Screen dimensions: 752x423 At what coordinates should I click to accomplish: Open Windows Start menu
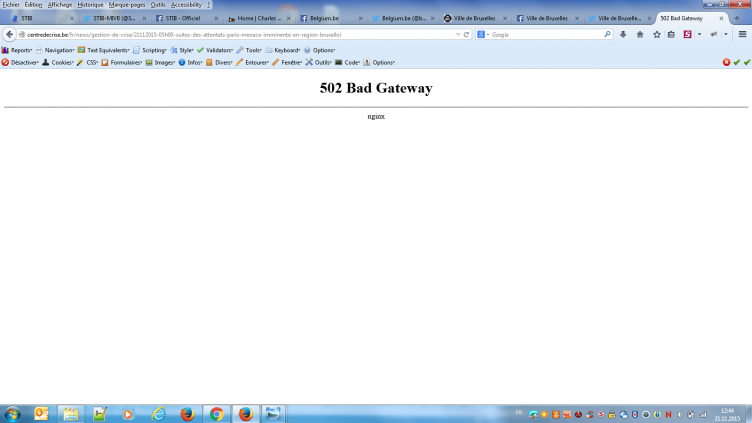[12, 414]
